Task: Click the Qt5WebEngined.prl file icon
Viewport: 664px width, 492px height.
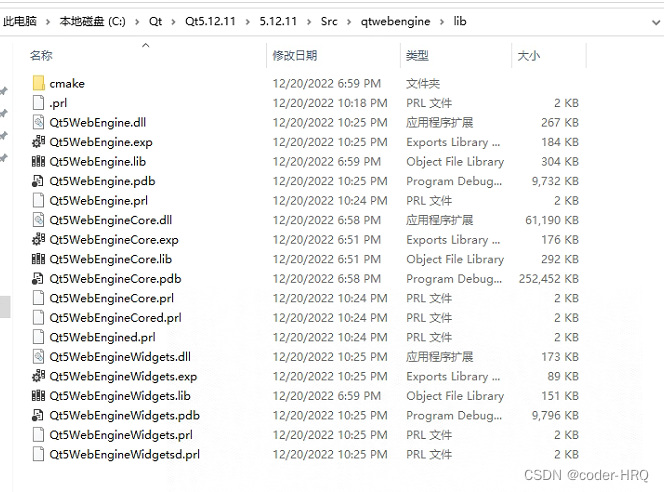Action: [x=39, y=337]
